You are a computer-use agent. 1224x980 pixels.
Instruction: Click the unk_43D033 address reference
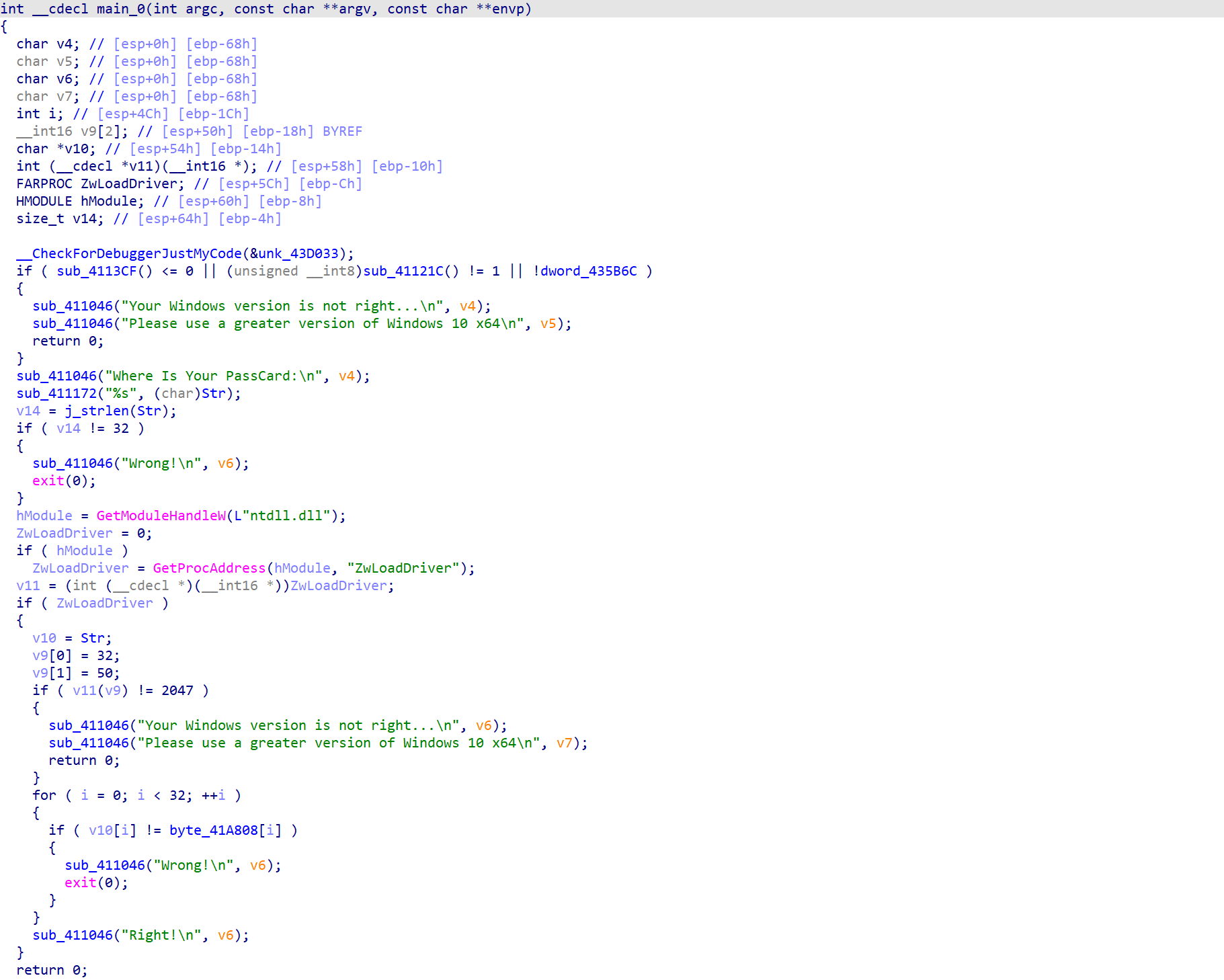tap(298, 253)
